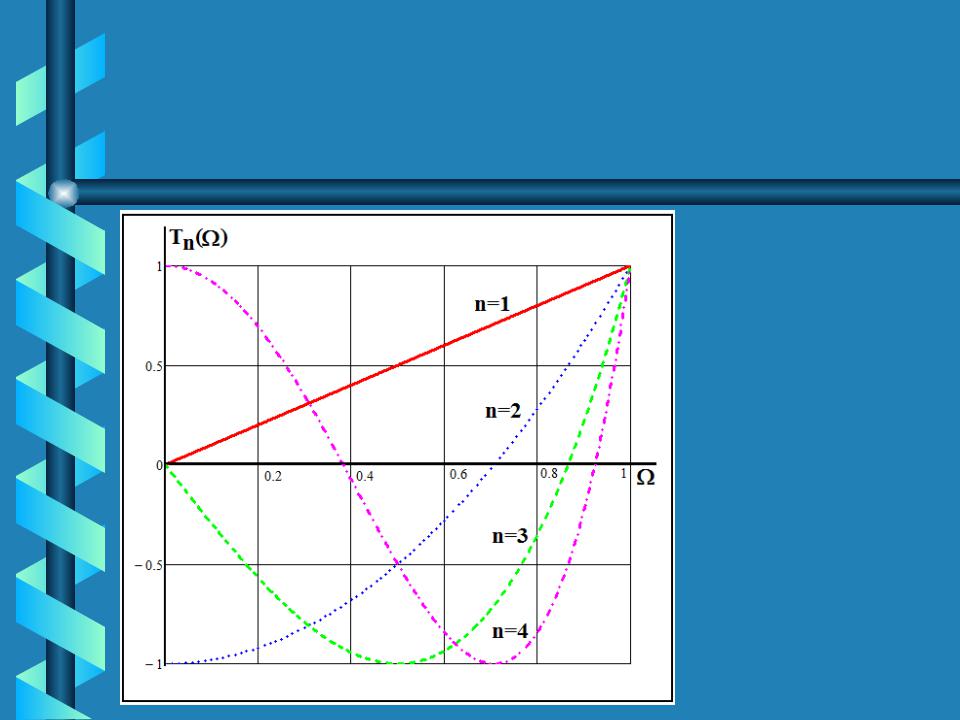The height and width of the screenshot is (720, 960).
Task: Click the 0.4 tick label on horizontal axis
Action: [x=365, y=476]
